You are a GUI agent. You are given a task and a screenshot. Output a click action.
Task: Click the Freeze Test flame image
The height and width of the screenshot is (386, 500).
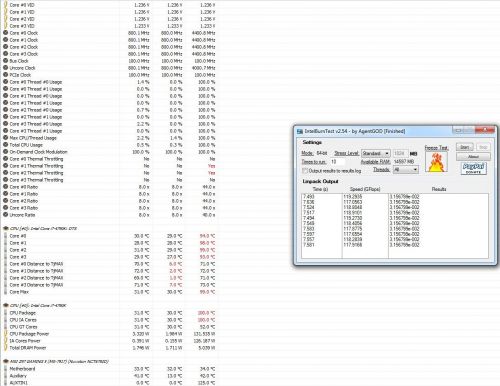click(436, 162)
